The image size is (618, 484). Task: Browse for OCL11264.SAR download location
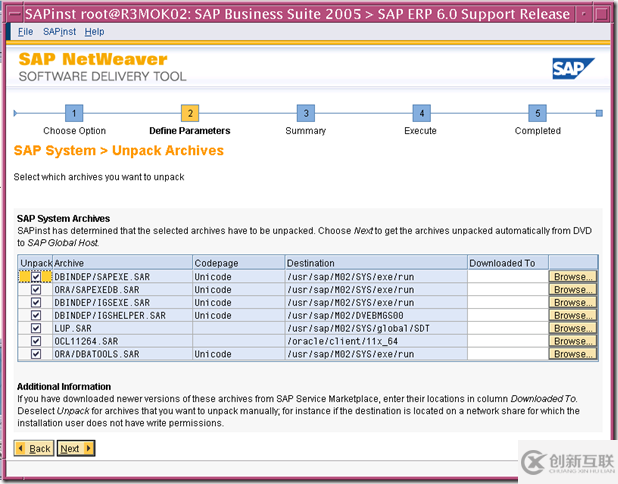(573, 341)
